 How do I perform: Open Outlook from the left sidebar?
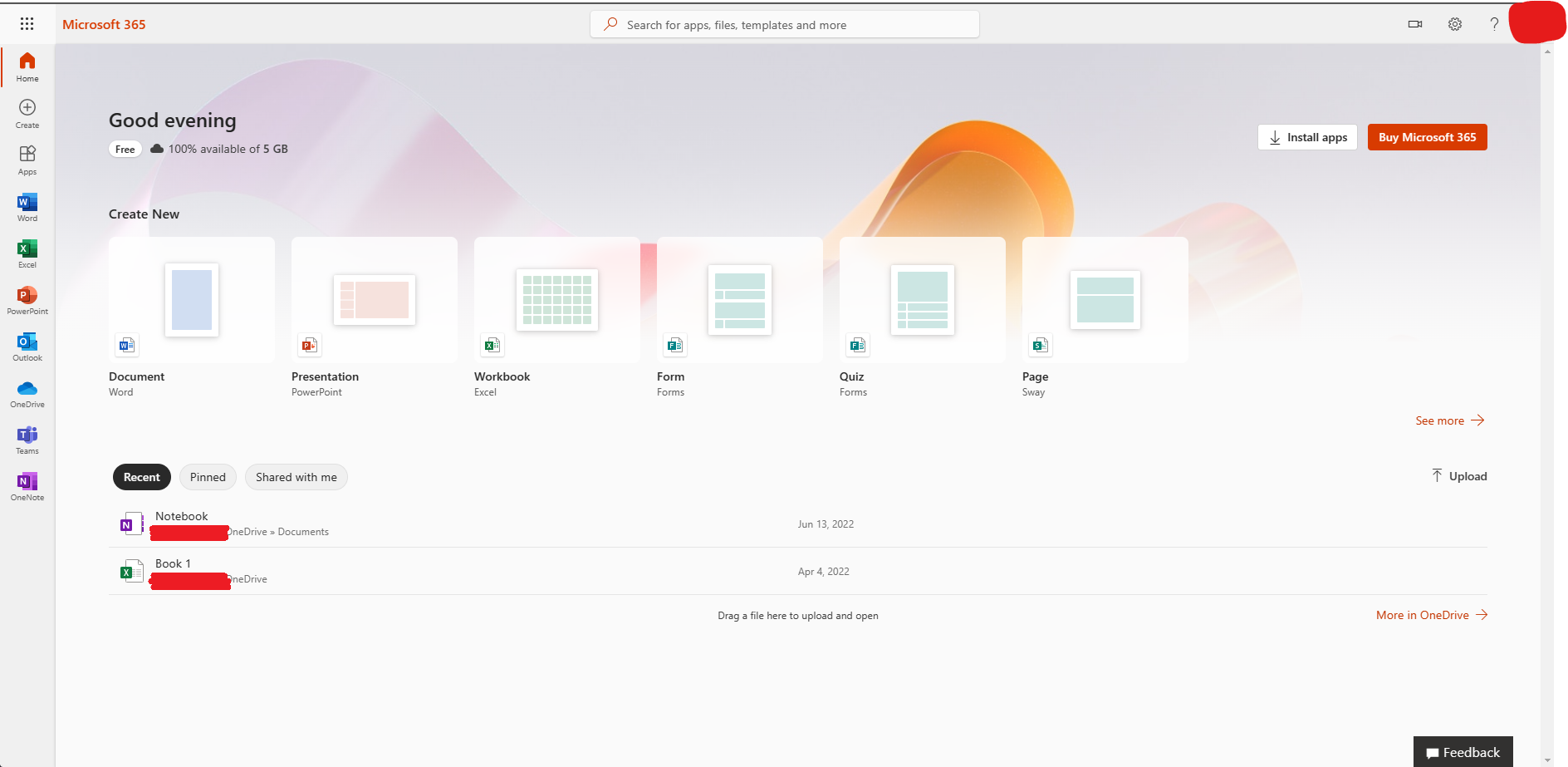tap(27, 346)
